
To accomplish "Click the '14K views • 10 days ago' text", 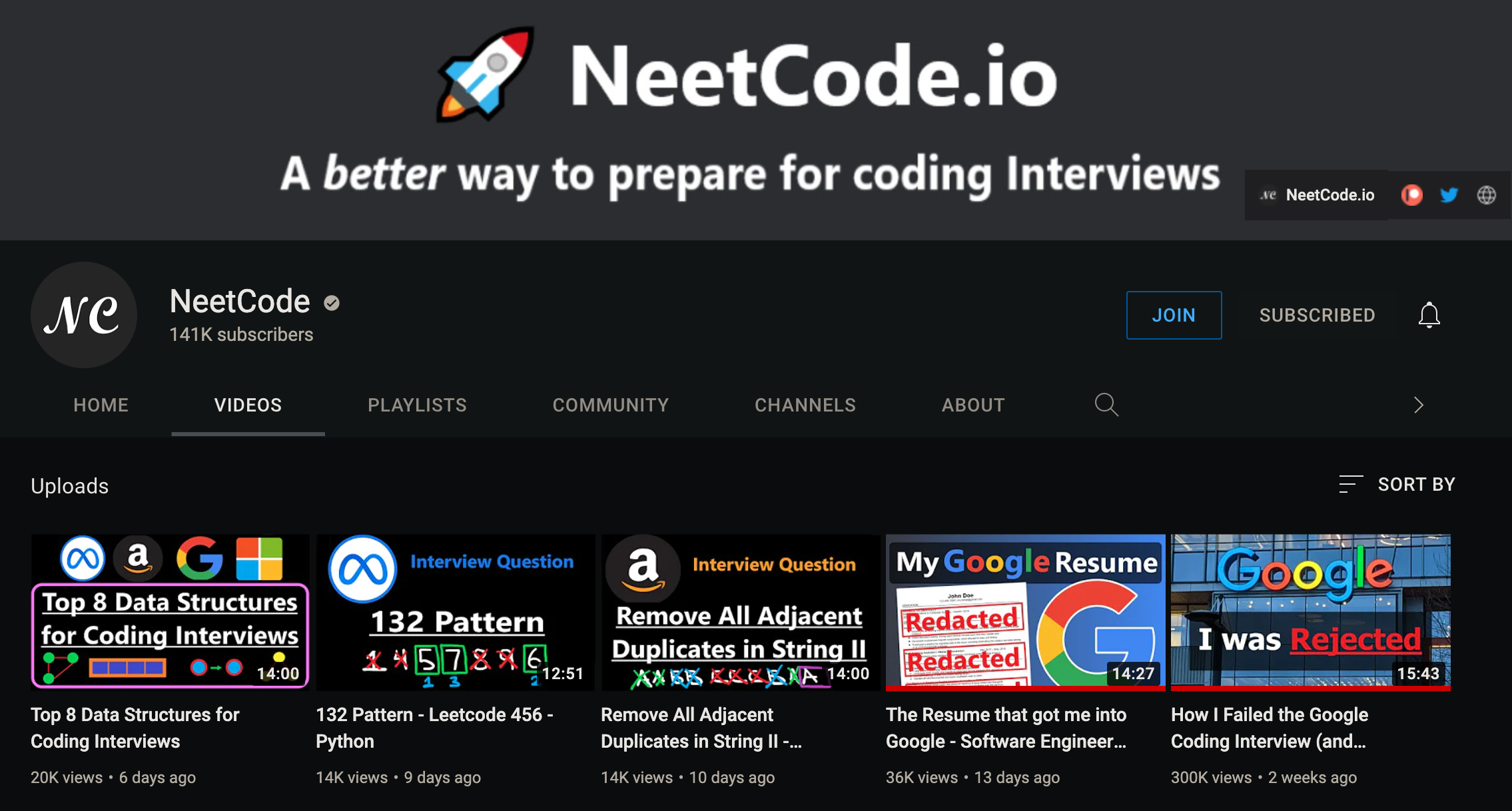I will click(x=688, y=777).
